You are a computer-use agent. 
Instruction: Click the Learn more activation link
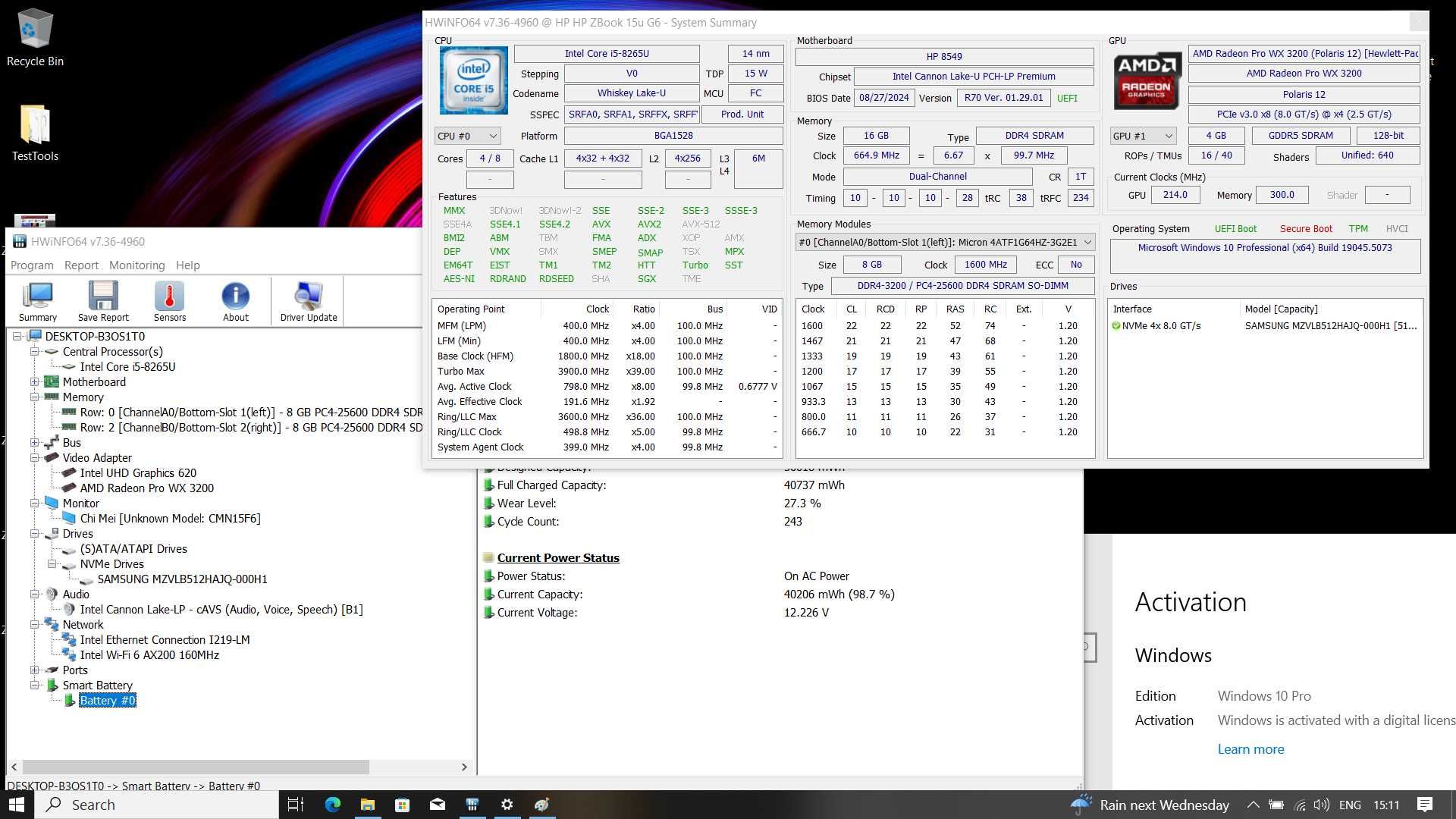tap(1250, 749)
